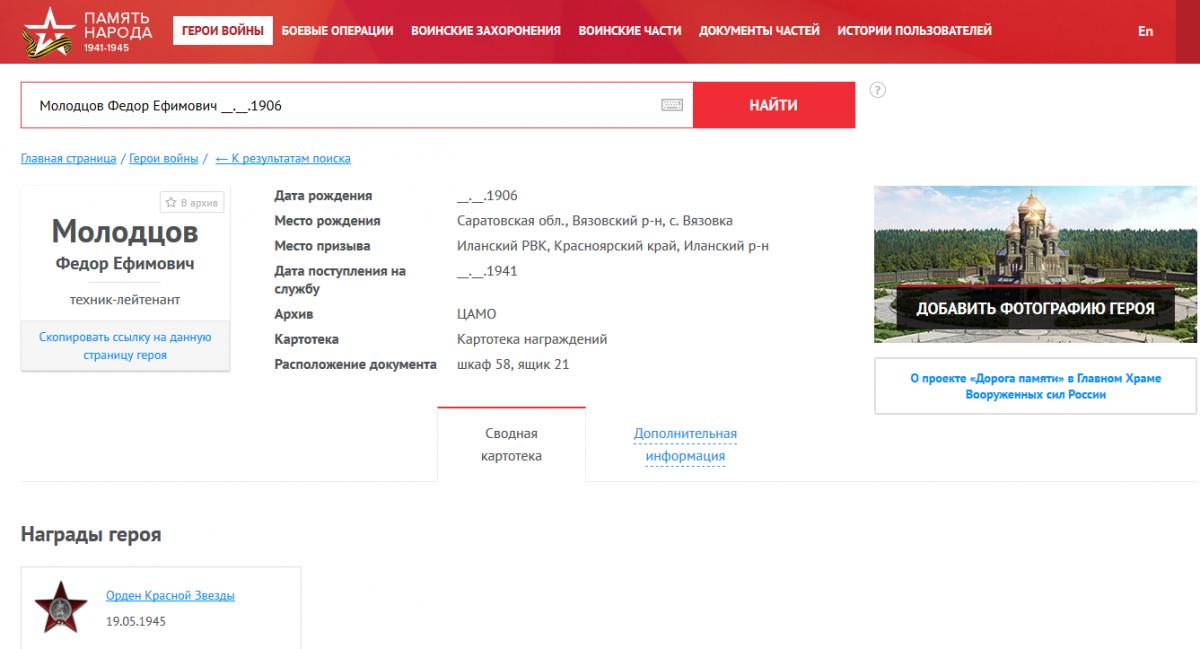Open Воинские захоронения menu item
This screenshot has height=649, width=1200.
[486, 31]
